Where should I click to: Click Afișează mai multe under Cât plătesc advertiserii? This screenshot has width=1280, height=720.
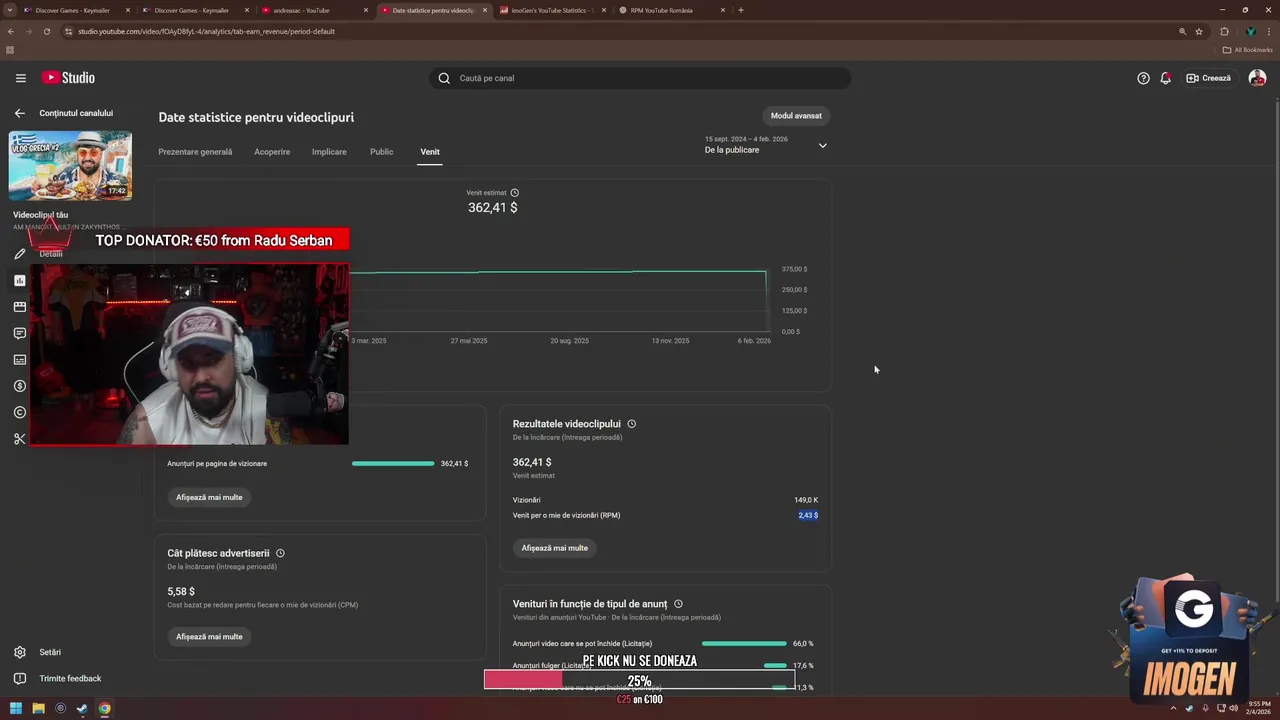click(x=209, y=637)
